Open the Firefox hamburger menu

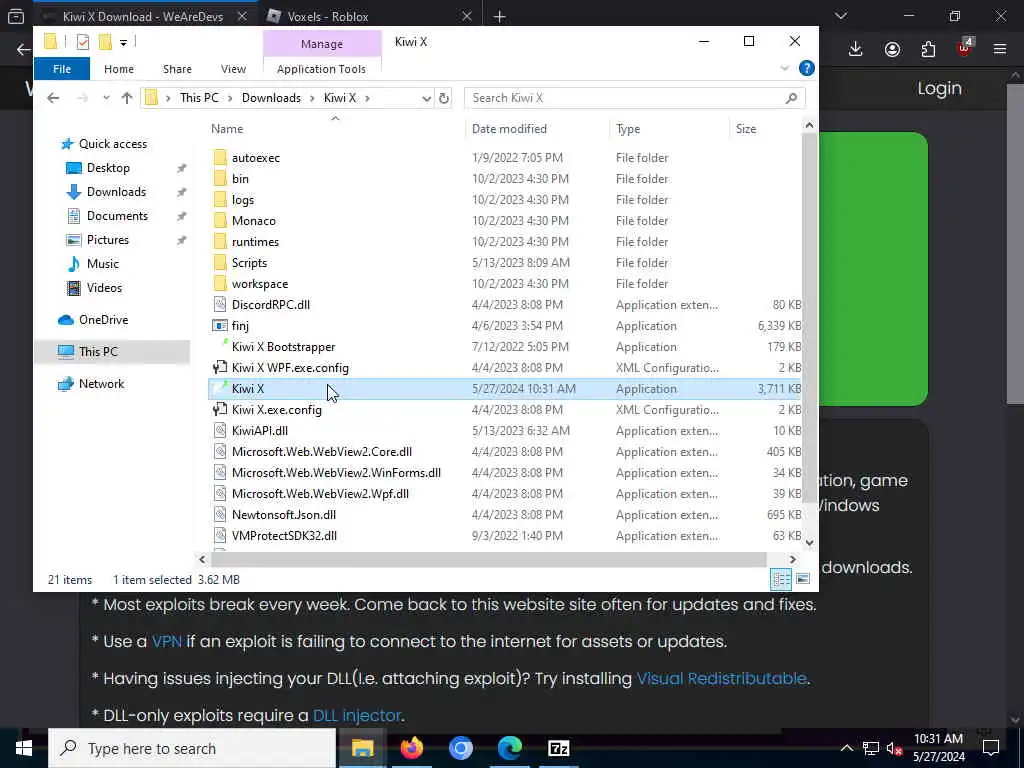[1000, 49]
